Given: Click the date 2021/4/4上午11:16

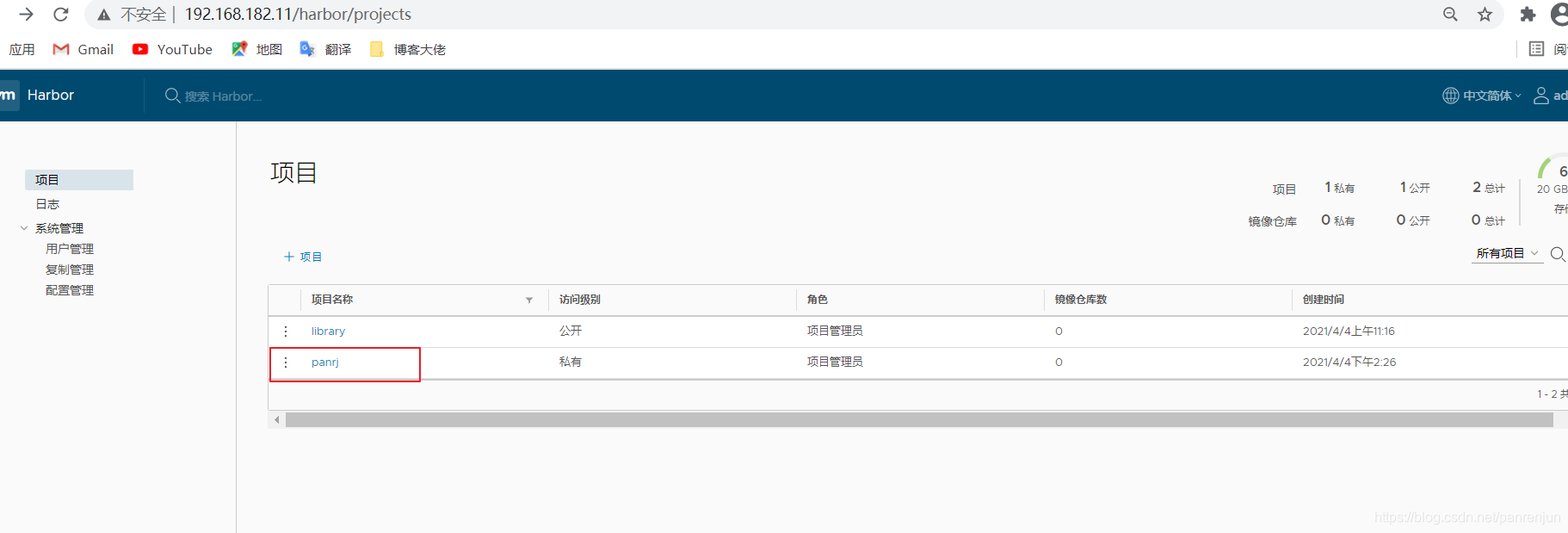Looking at the screenshot, I should pyautogui.click(x=1349, y=331).
